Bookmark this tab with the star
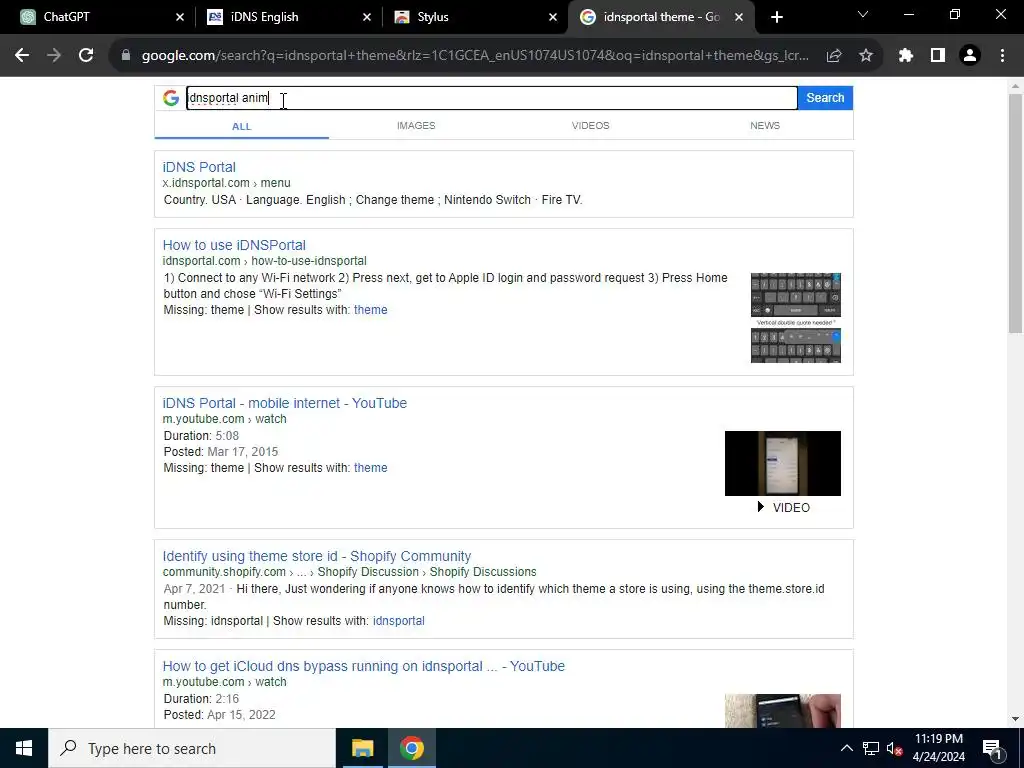The image size is (1024, 768). tap(866, 56)
